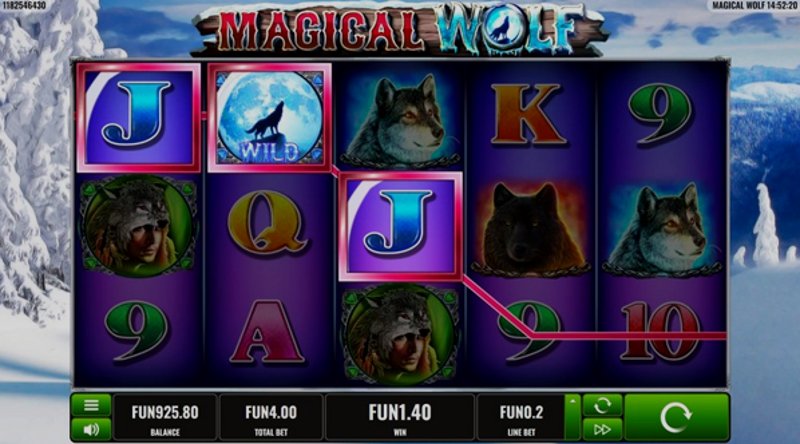Select the highlighted J on first reel
The height and width of the screenshot is (444, 800).
[138, 117]
